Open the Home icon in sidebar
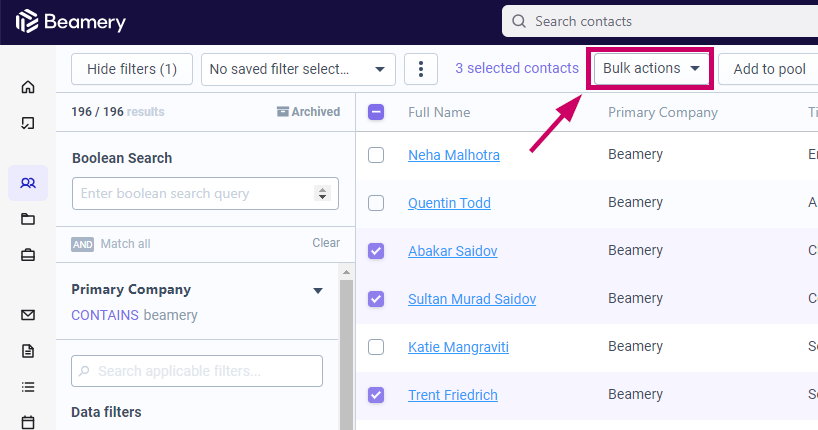This screenshot has height=430, width=818. pos(28,87)
